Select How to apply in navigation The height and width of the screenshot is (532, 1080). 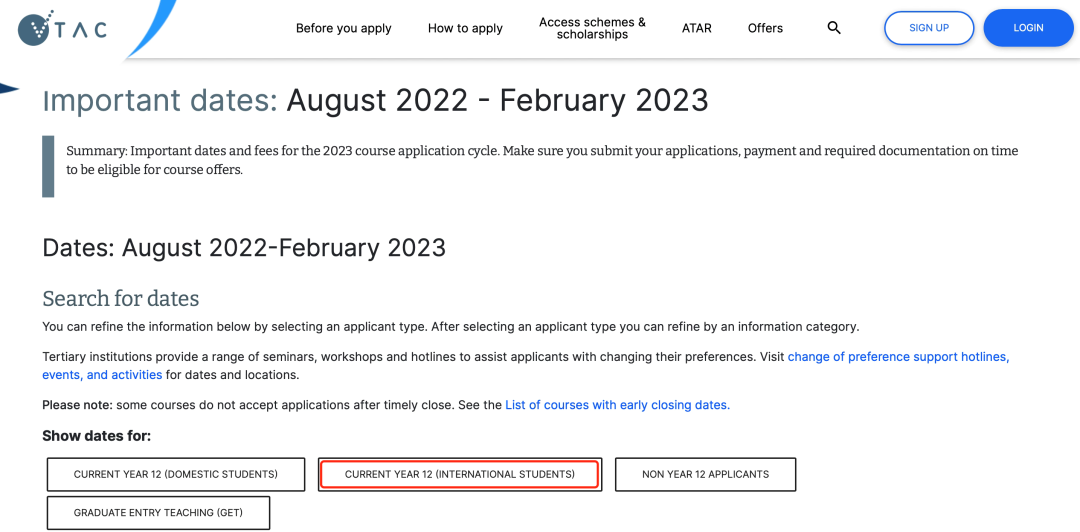[465, 28]
